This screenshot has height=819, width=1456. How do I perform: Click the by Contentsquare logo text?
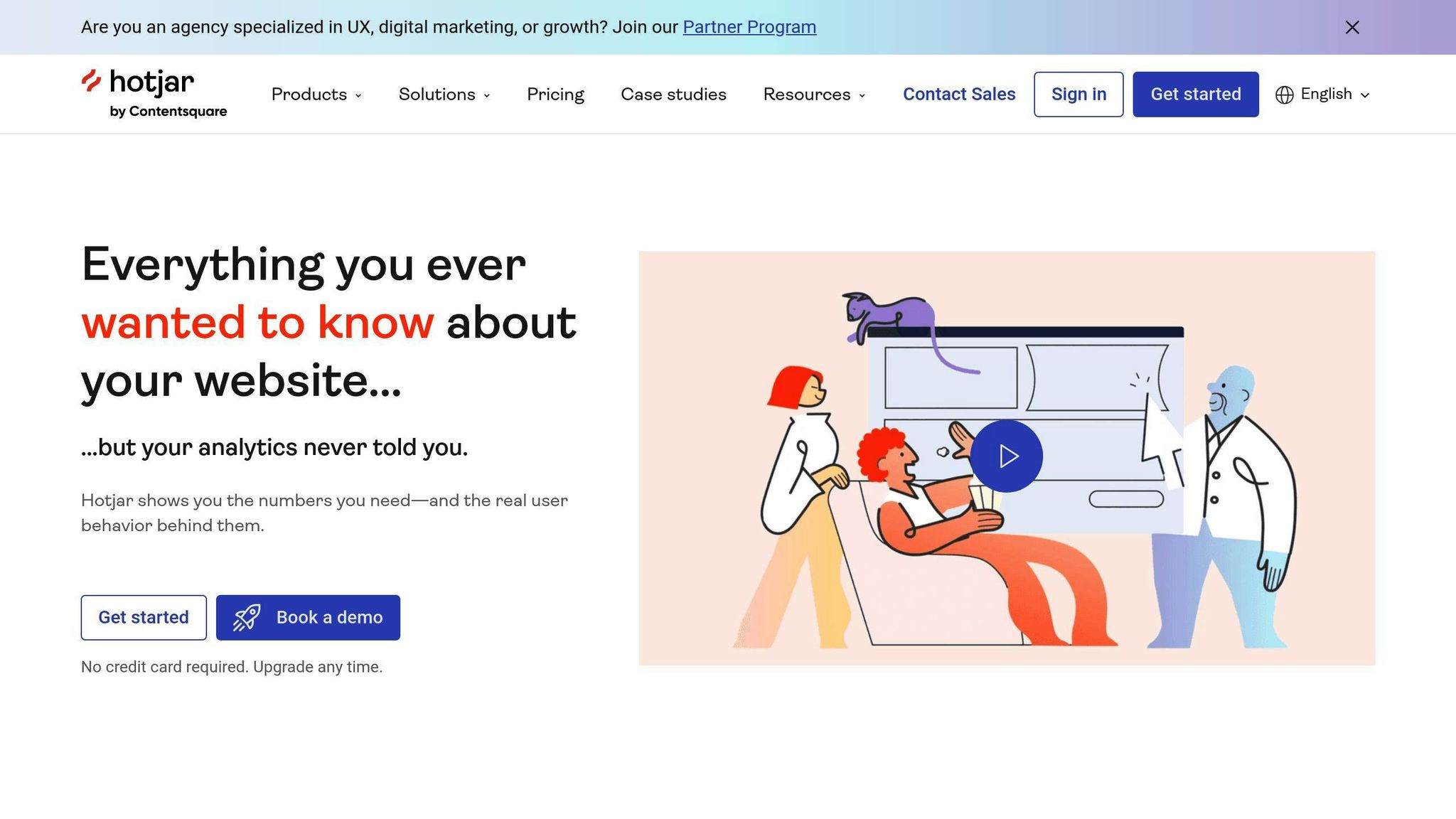tap(168, 112)
